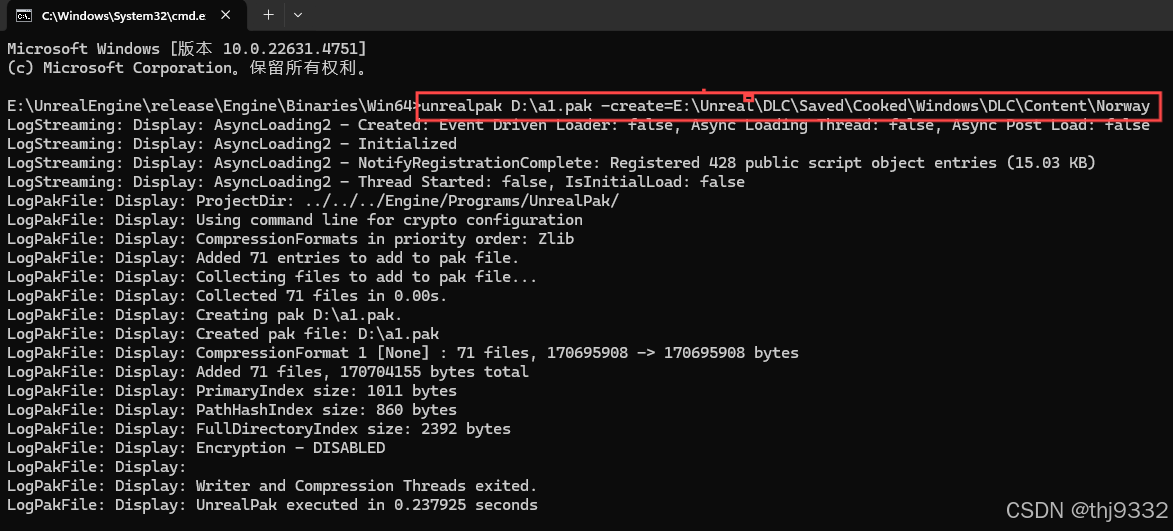Click the 'AsyncLoading2 - Initialized' log line
1173x531 pixels.
pyautogui.click(x=231, y=144)
